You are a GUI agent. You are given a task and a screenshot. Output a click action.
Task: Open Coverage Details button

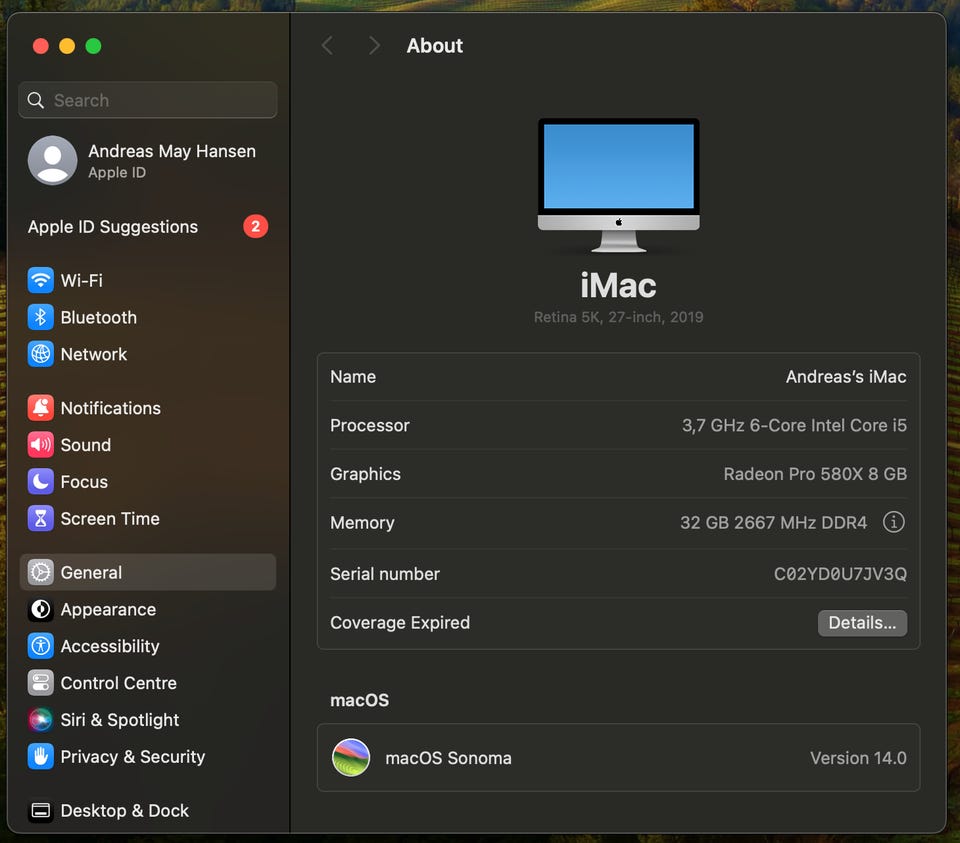pos(862,623)
